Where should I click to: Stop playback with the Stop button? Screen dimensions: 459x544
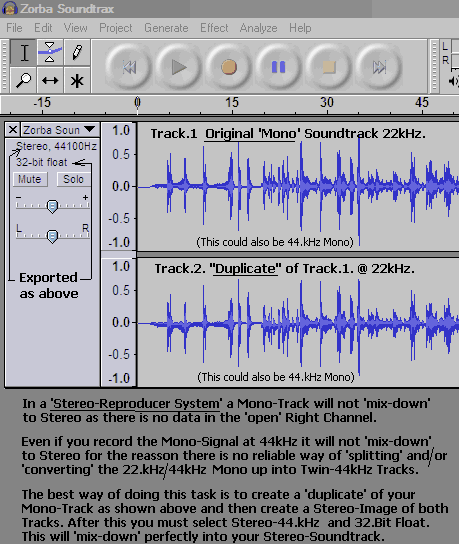coord(329,67)
